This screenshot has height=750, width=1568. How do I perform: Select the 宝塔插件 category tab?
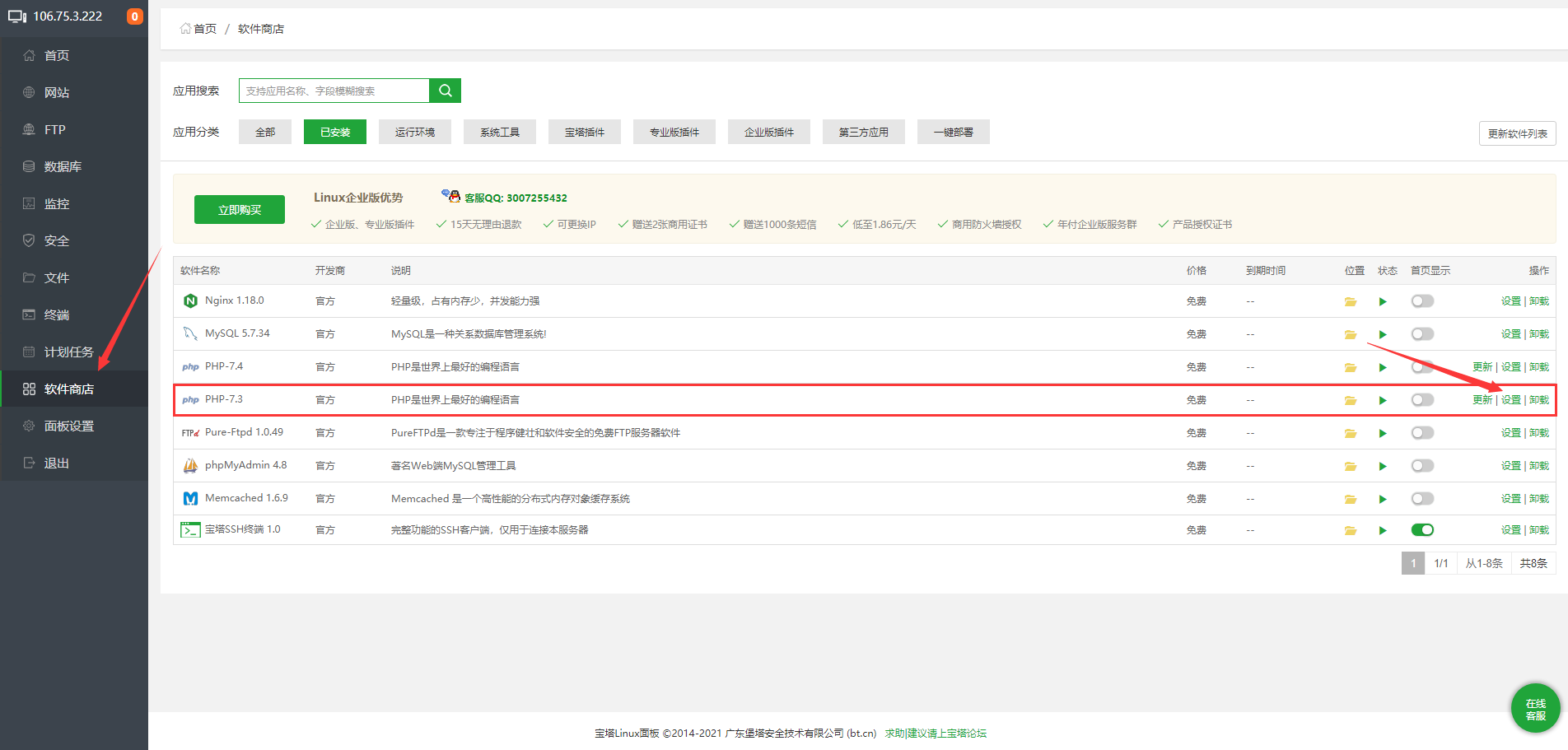[x=585, y=132]
